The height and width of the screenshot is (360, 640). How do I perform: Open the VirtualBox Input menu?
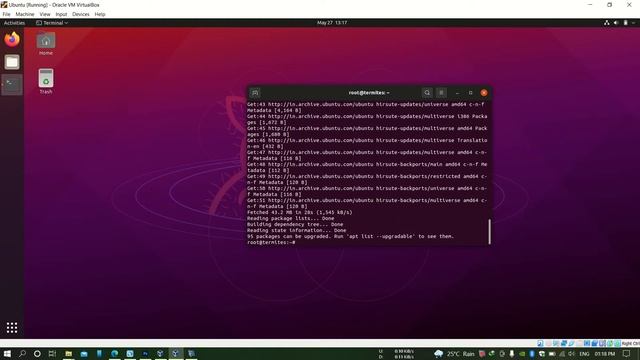pyautogui.click(x=61, y=14)
